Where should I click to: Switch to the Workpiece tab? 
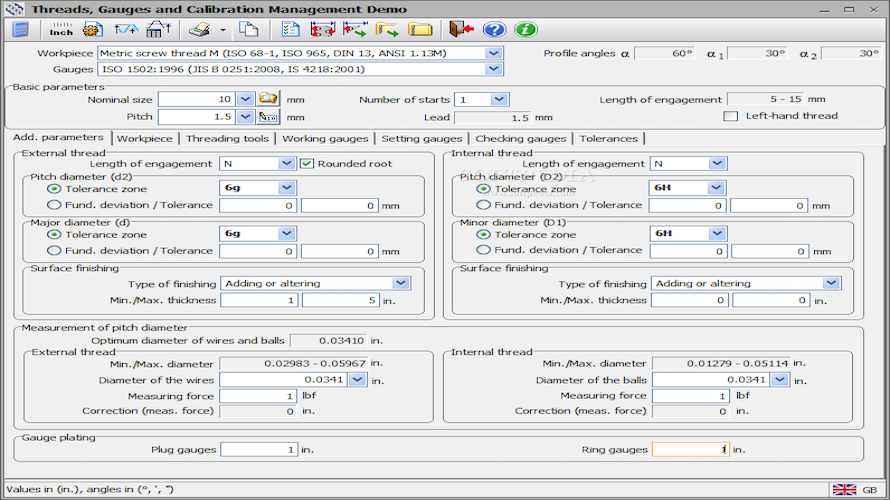point(145,138)
